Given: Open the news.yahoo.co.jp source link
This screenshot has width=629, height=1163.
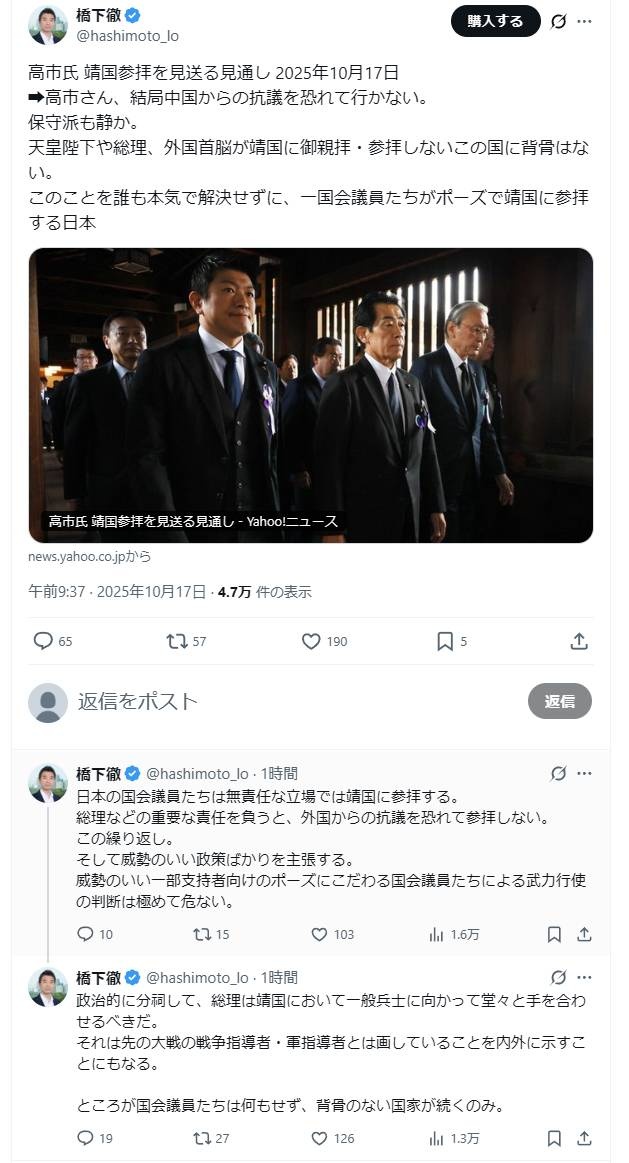Looking at the screenshot, I should [x=90, y=556].
